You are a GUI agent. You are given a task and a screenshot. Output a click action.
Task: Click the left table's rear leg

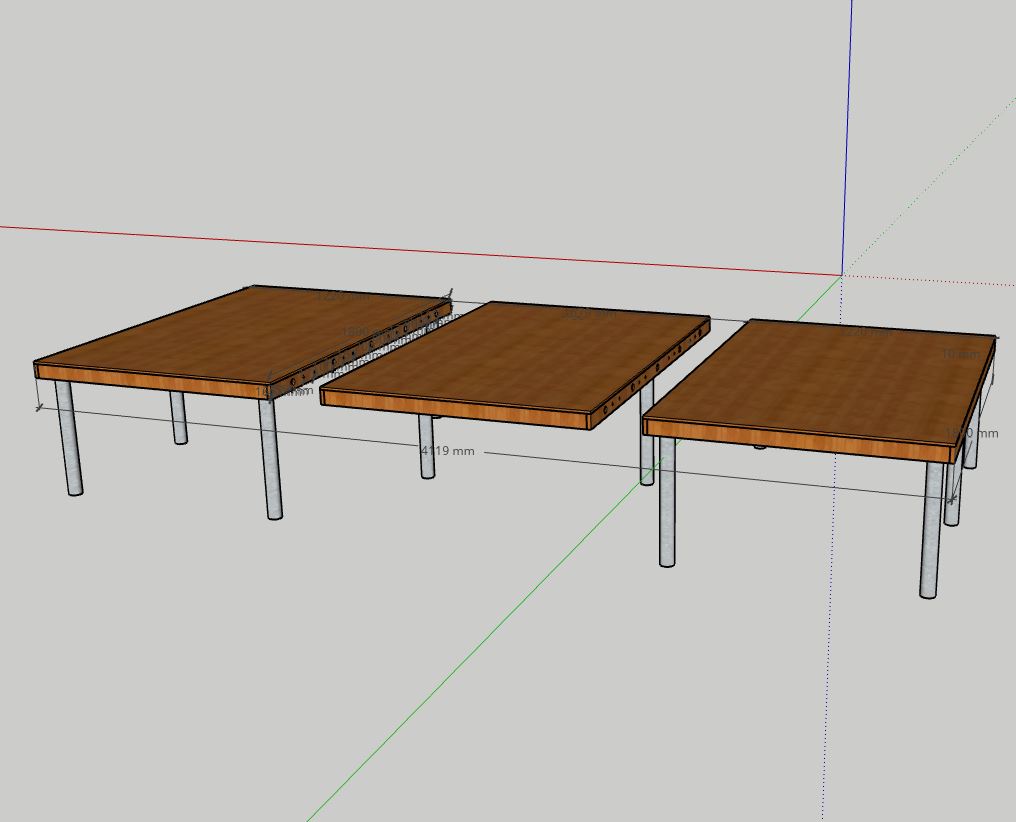click(179, 418)
